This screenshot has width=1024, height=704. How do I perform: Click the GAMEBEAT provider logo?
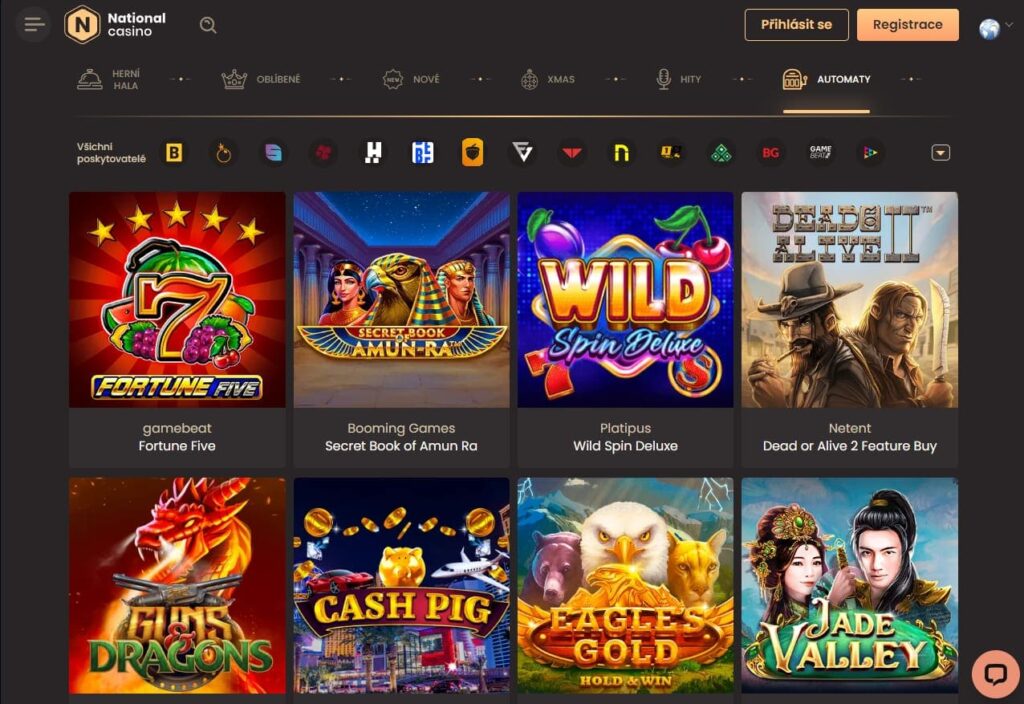(820, 152)
